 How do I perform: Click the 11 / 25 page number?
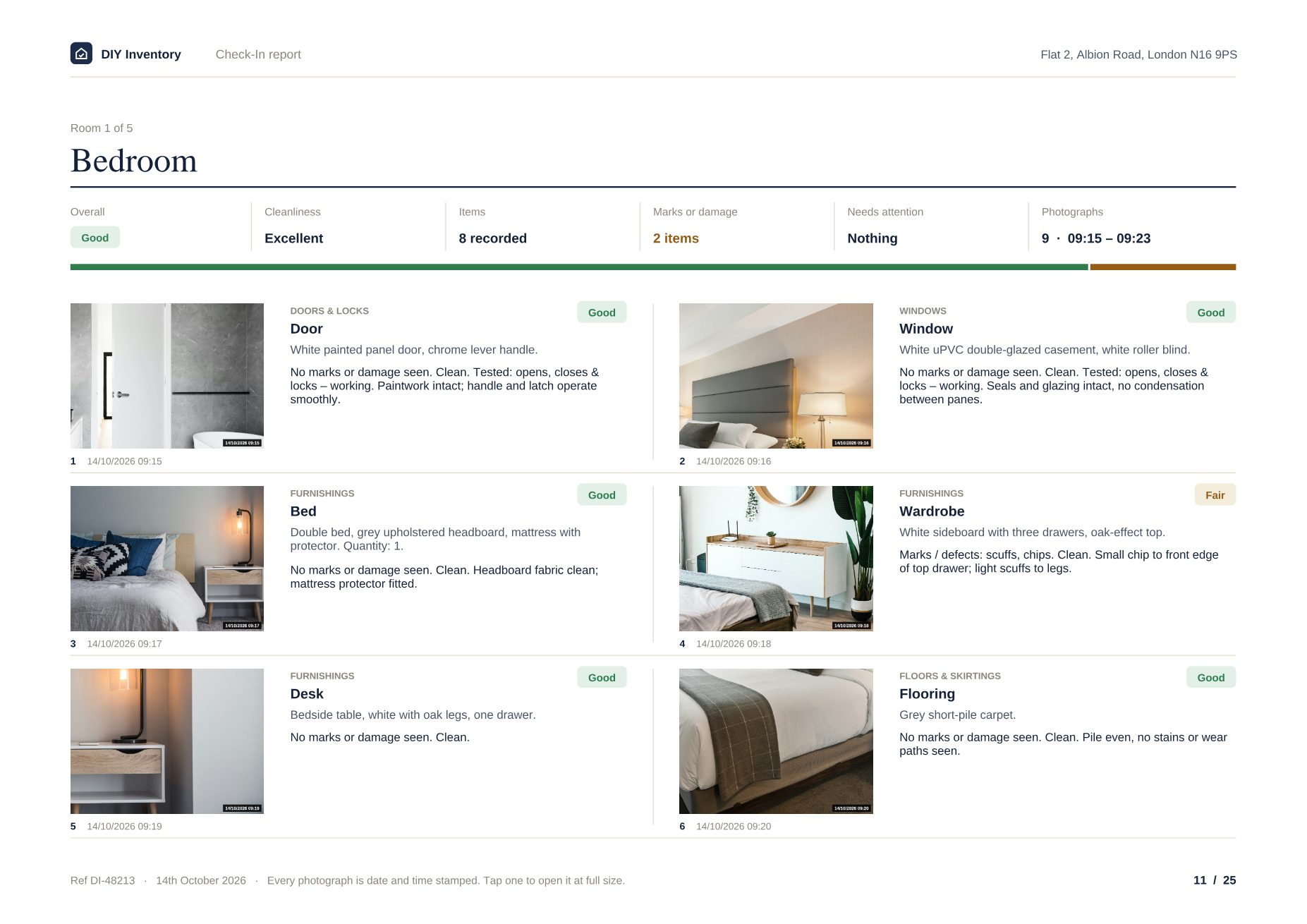(x=1214, y=880)
